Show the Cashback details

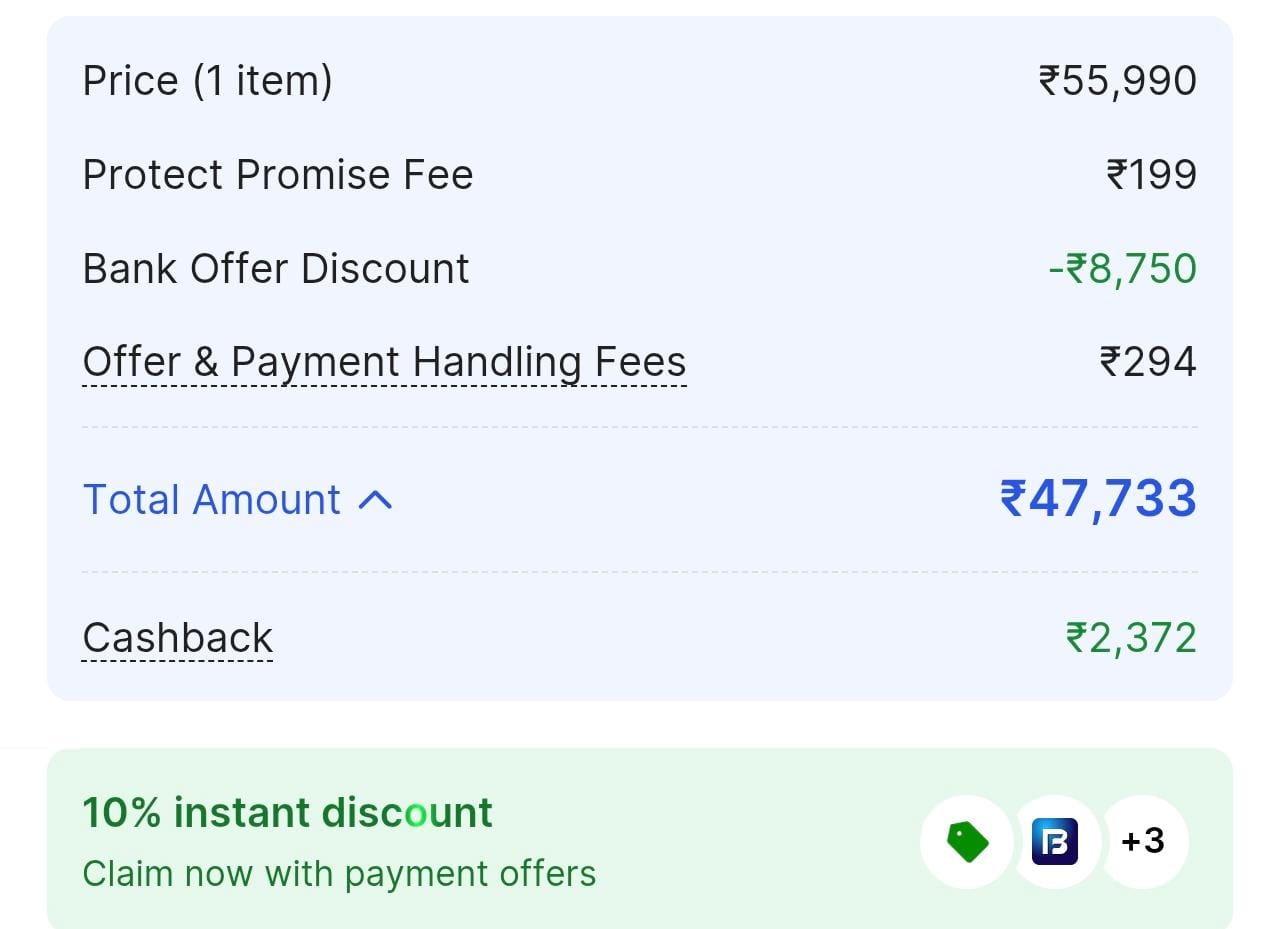click(178, 638)
